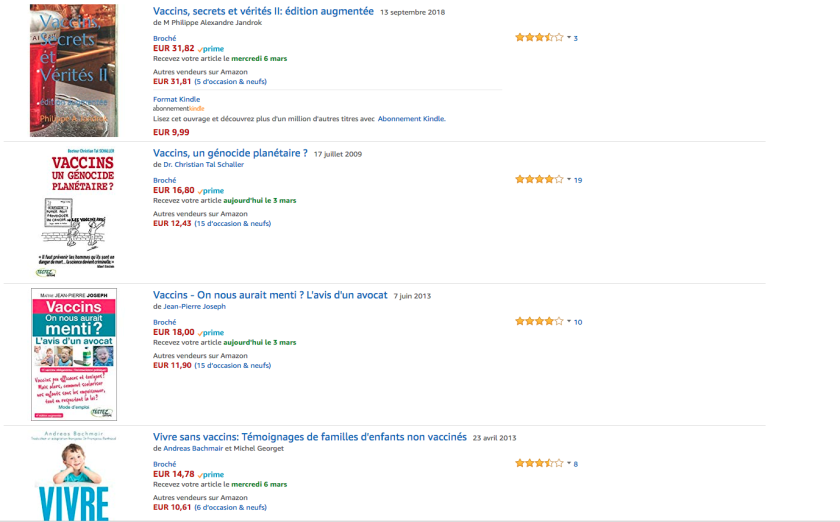Select Format Kindle for the first book
The height and width of the screenshot is (522, 840).
(176, 99)
